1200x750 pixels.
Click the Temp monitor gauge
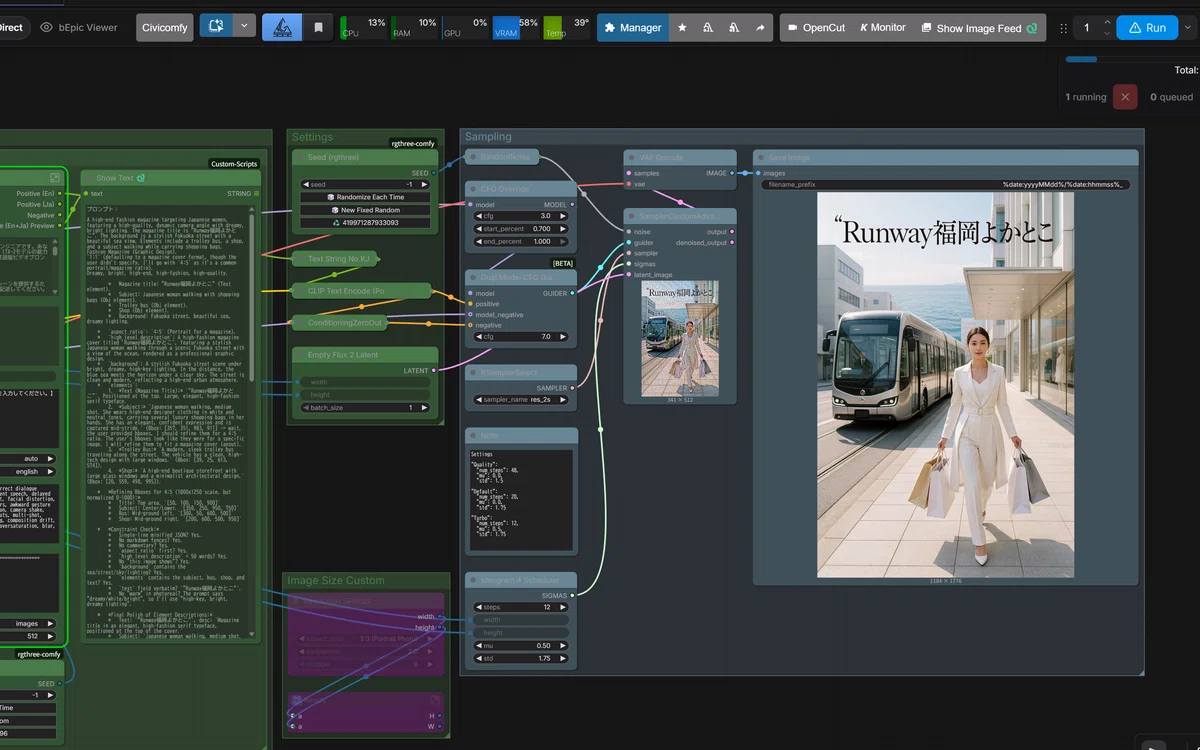[x=567, y=27]
